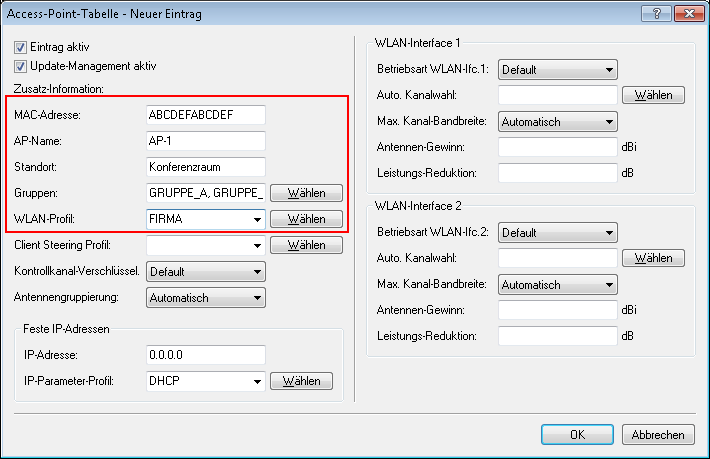Toggle the 'Eintrag aktiv' checkbox
Image resolution: width=710 pixels, height=459 pixels.
coord(21,47)
